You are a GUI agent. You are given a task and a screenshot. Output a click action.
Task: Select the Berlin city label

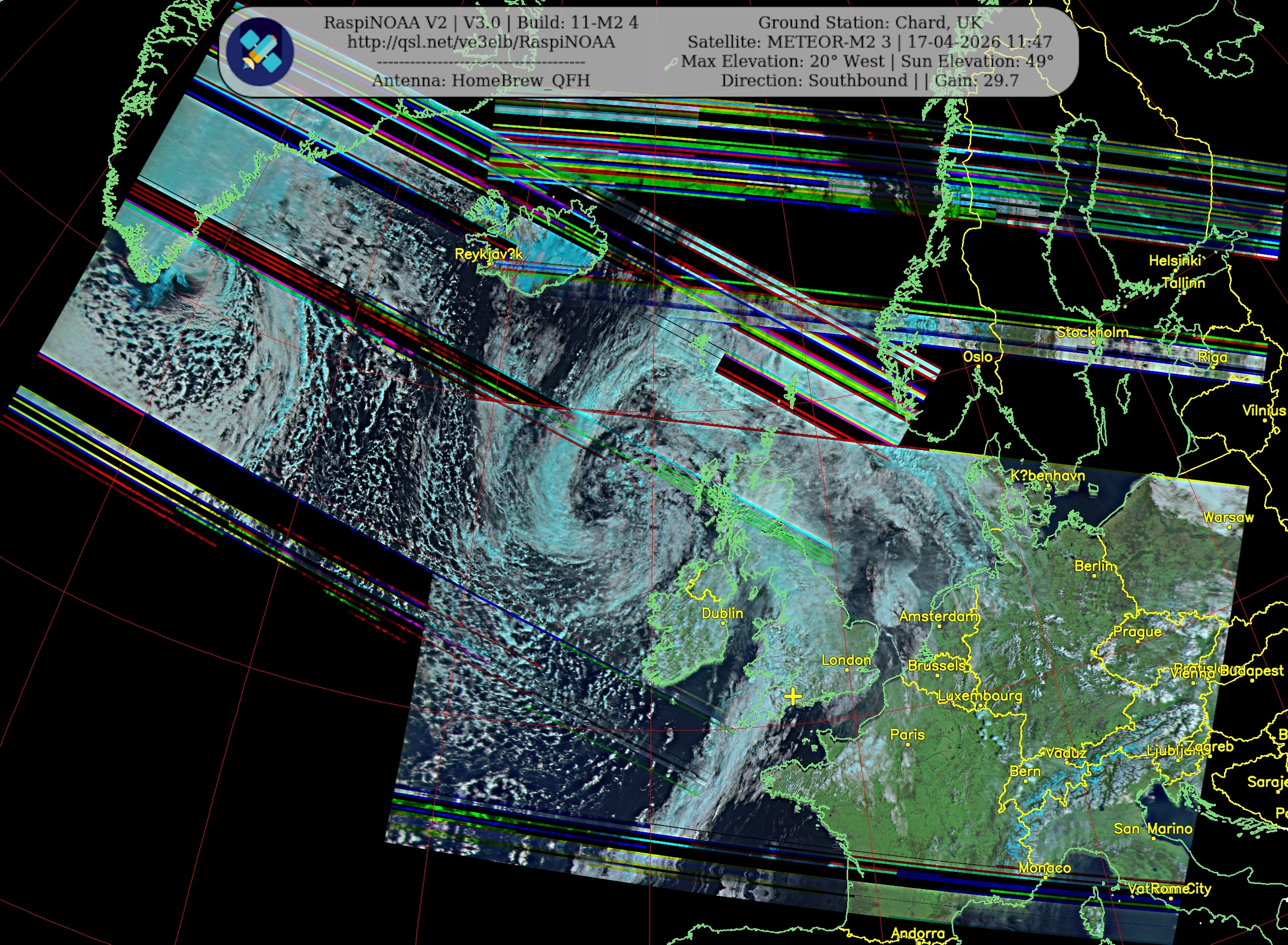(x=1094, y=566)
